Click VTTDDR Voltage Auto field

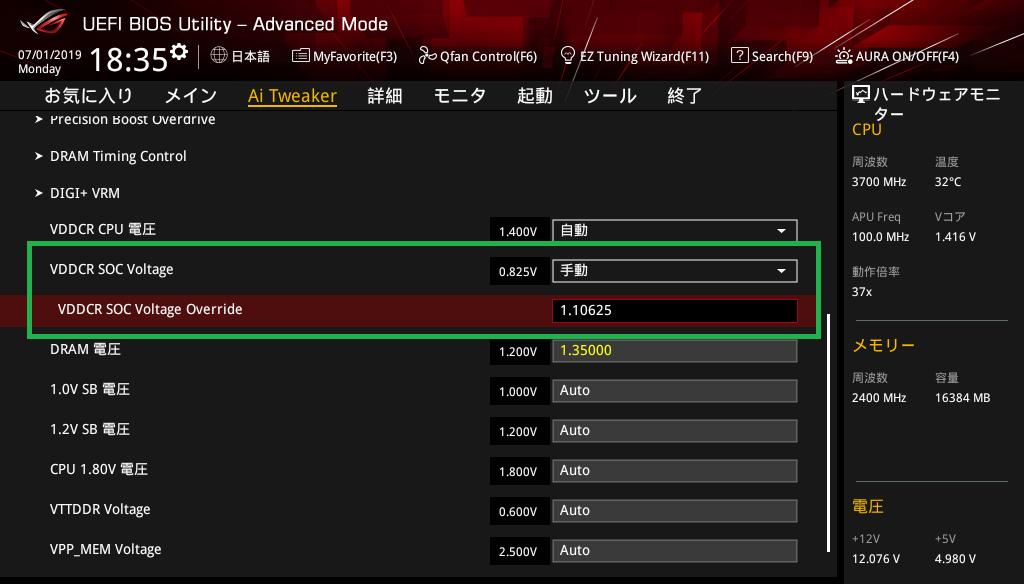675,511
